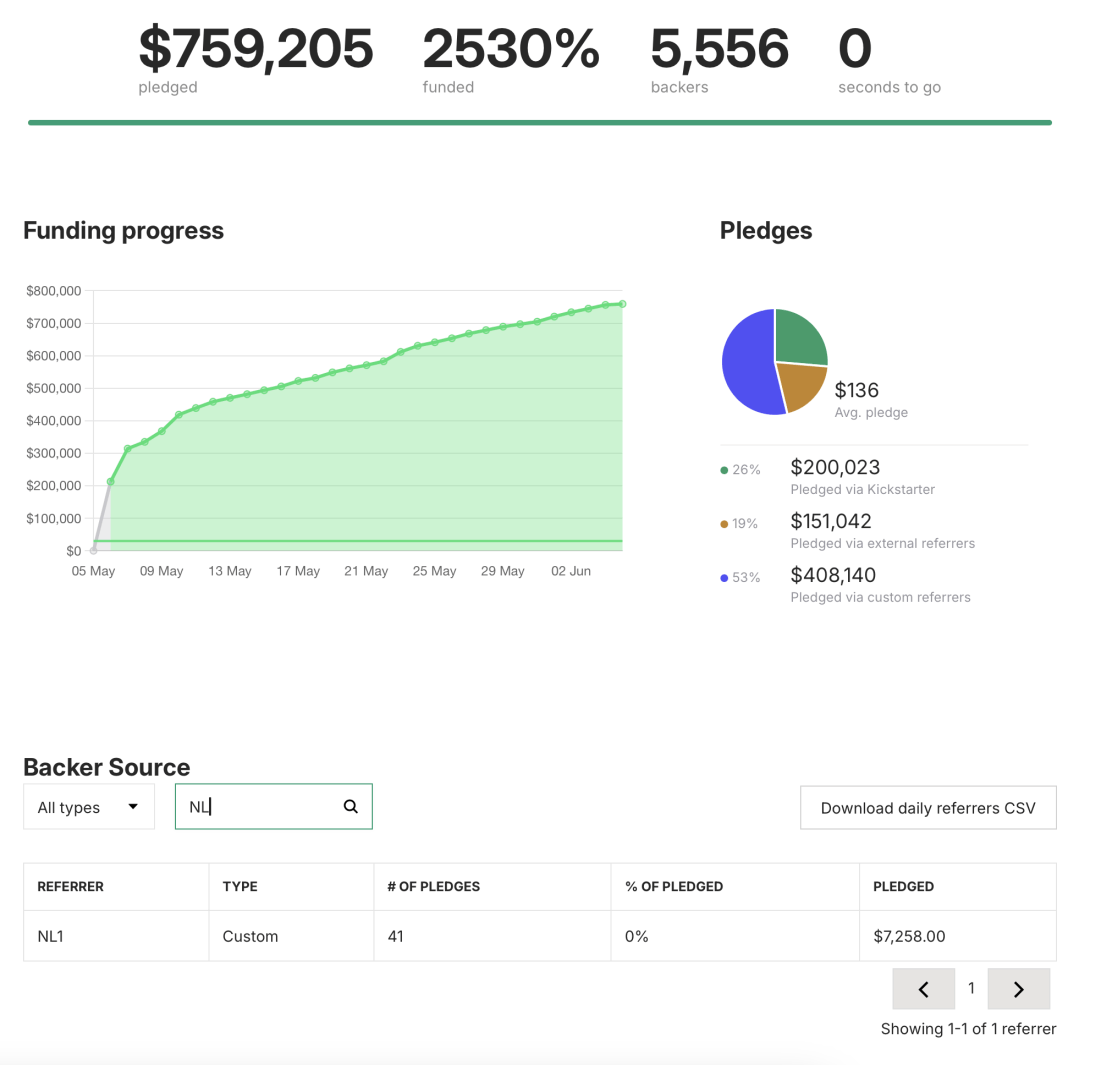Select the green Kickstarter legend dot
Image resolution: width=1101 pixels, height=1065 pixels.
click(x=722, y=468)
